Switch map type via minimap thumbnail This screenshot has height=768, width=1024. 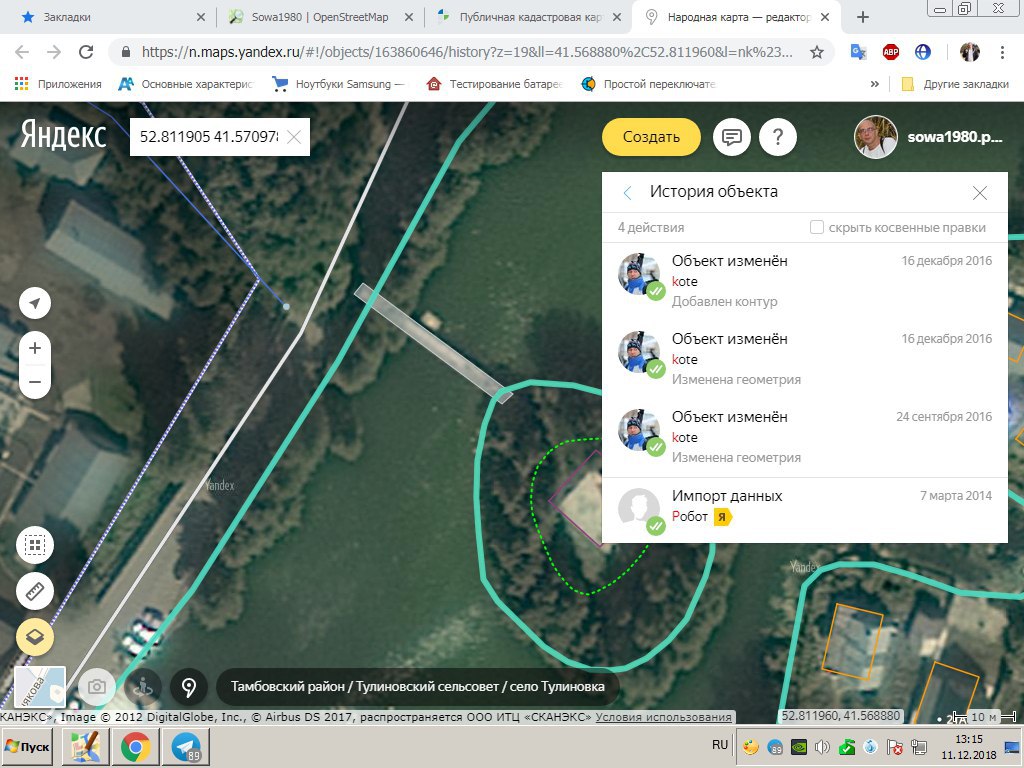40,686
